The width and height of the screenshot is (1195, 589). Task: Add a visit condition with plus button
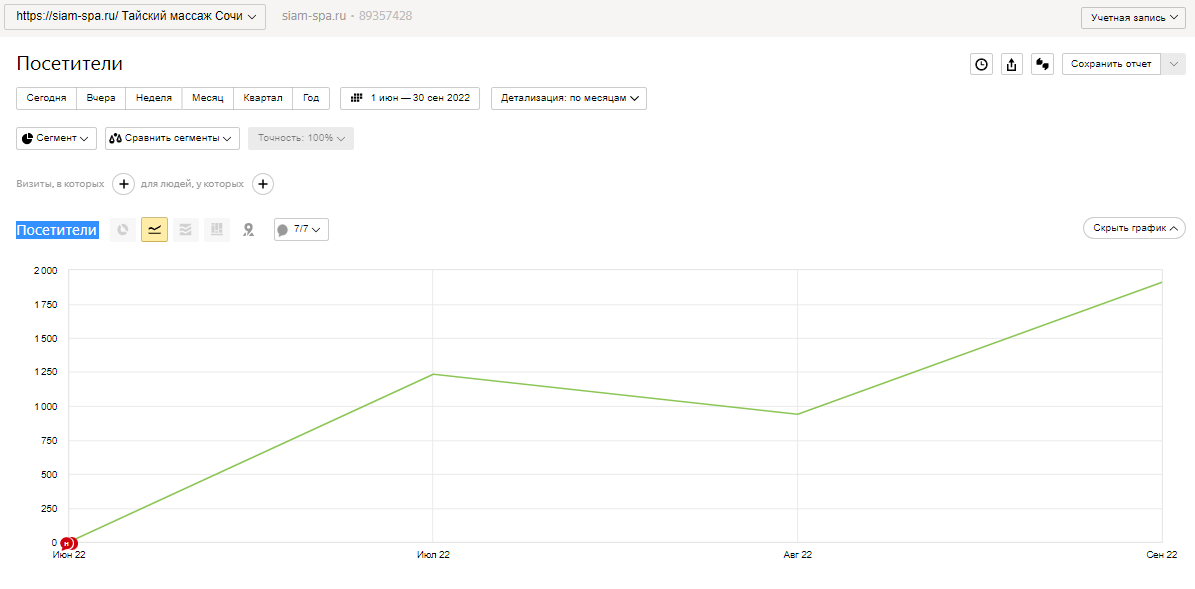(x=123, y=184)
